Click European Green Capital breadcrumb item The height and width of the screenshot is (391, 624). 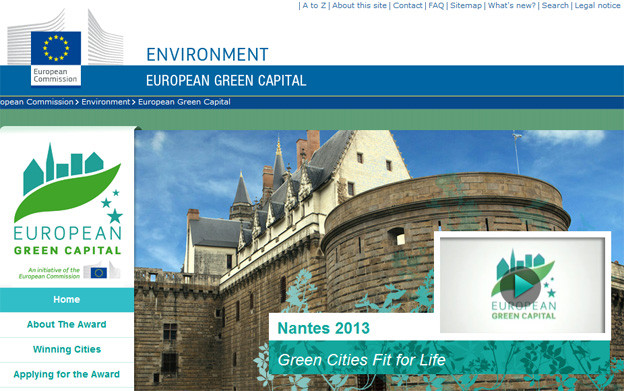(x=184, y=102)
